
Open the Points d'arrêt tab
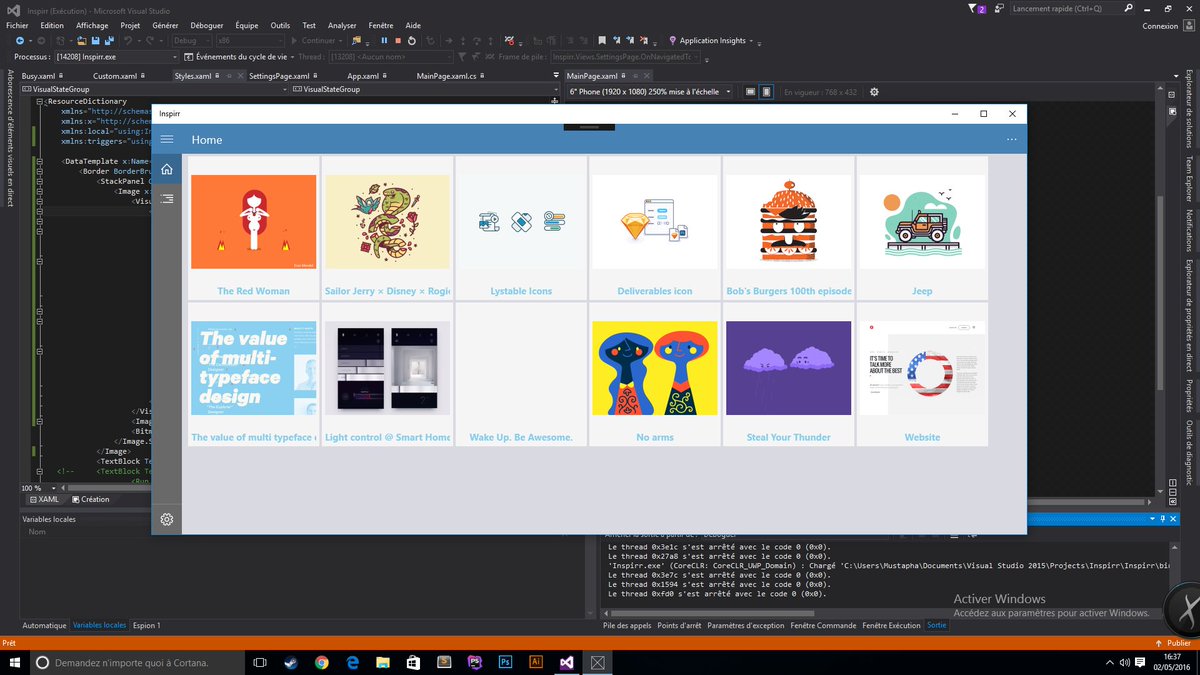pyautogui.click(x=679, y=625)
